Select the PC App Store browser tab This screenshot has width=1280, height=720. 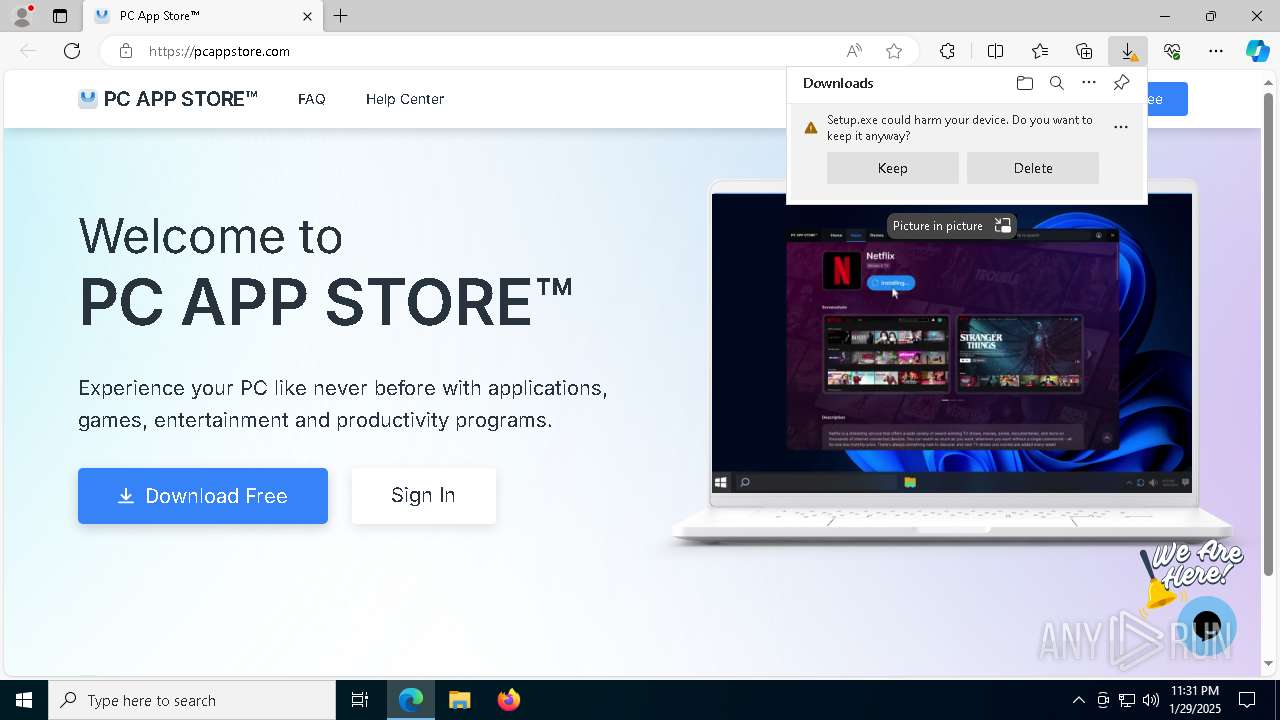tap(203, 16)
